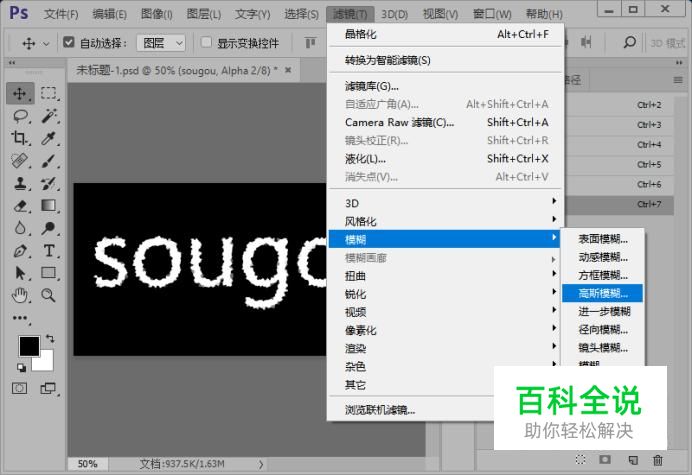Open status bar info arrow

(x=261, y=464)
